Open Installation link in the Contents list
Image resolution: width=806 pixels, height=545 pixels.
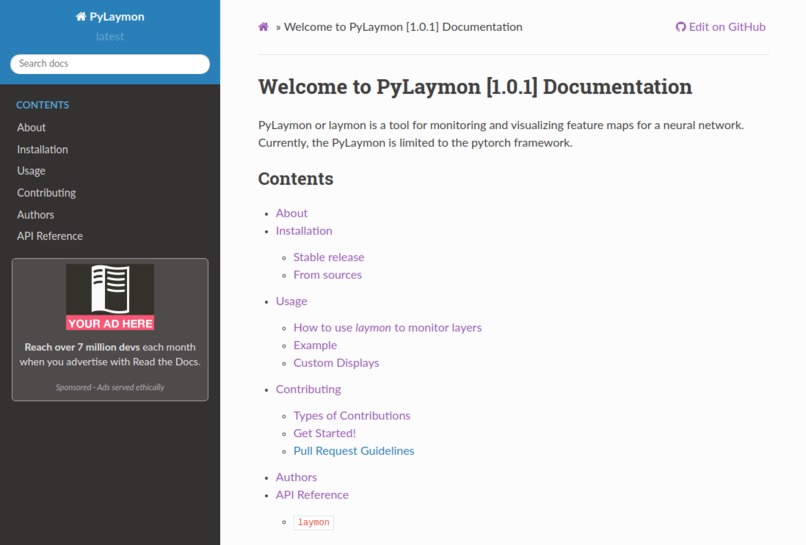click(x=304, y=231)
